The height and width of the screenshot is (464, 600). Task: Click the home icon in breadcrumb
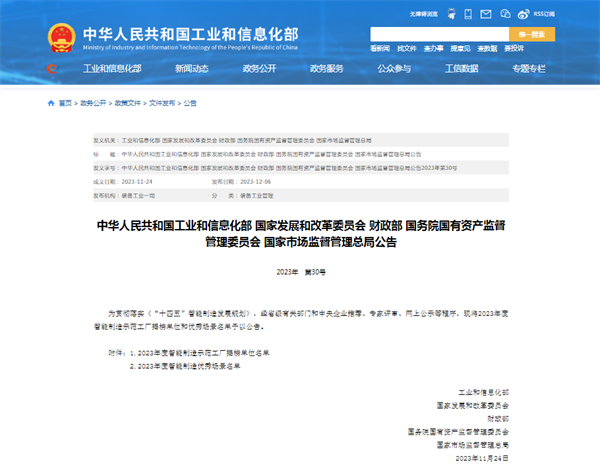[51, 103]
